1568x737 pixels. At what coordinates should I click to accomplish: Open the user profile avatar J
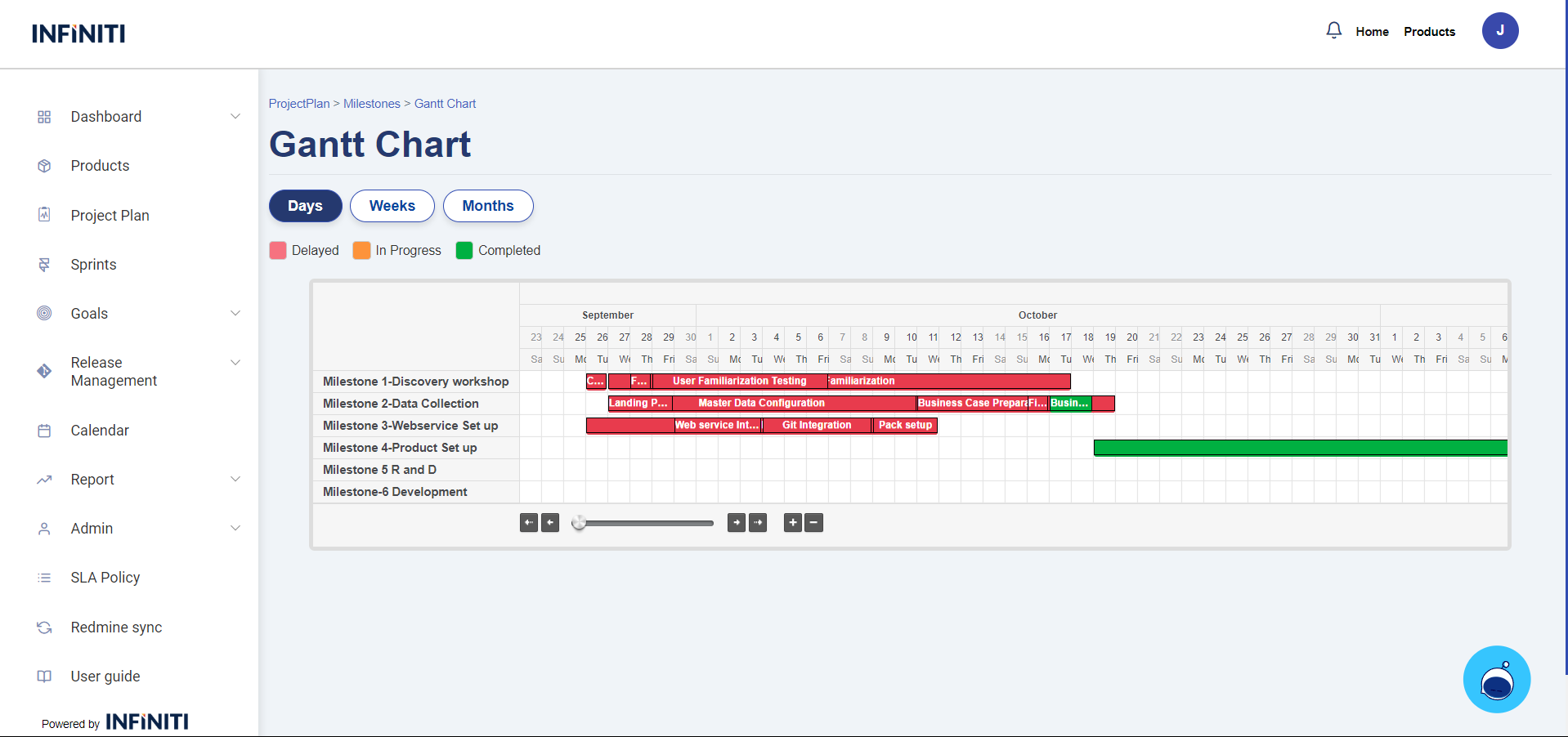click(x=1499, y=31)
